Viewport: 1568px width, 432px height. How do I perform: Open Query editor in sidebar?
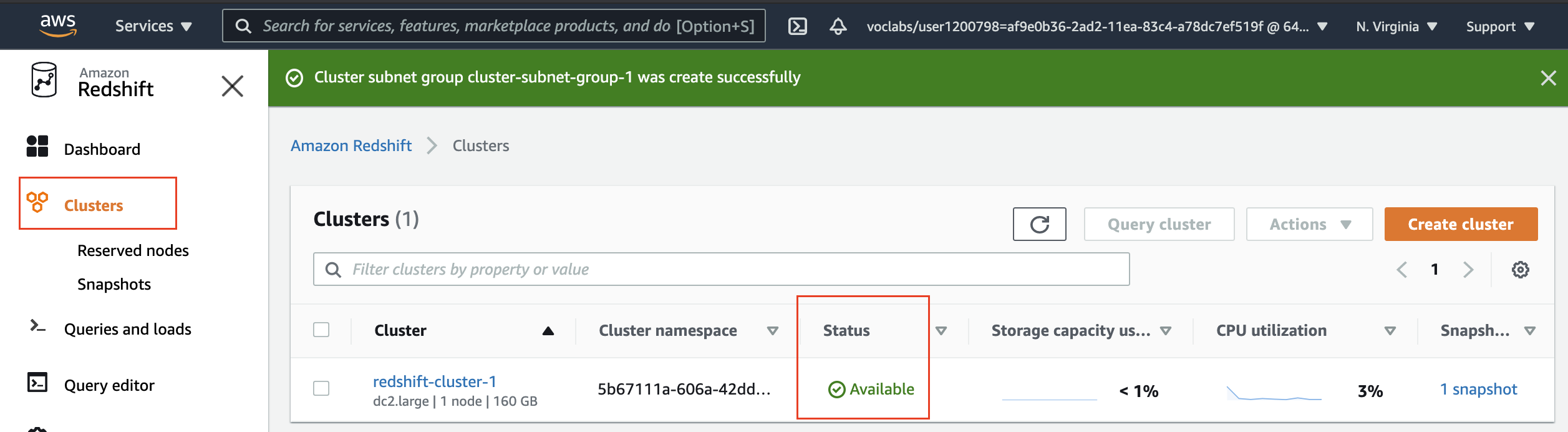(109, 385)
